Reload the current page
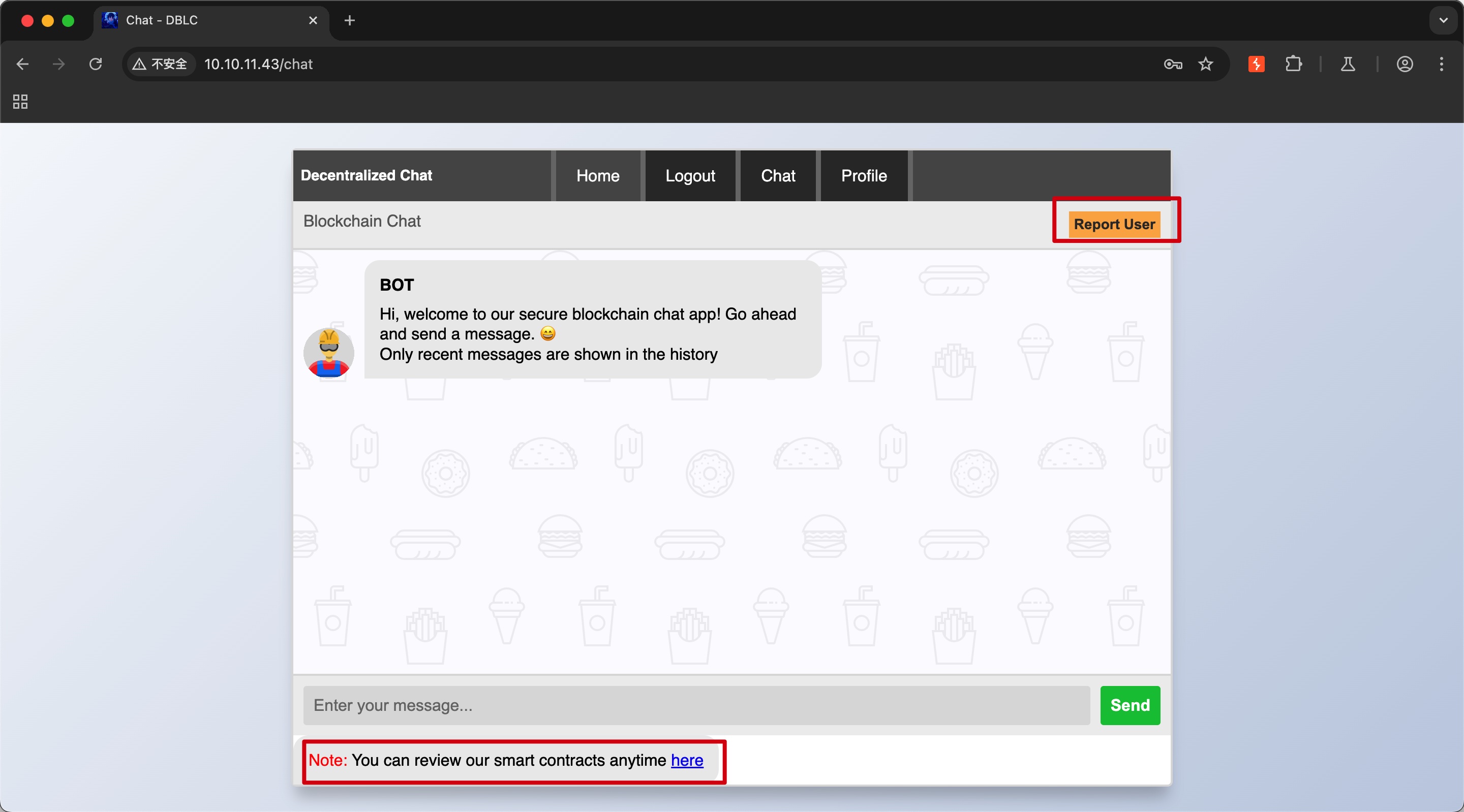This screenshot has height=812, width=1464. point(96,64)
